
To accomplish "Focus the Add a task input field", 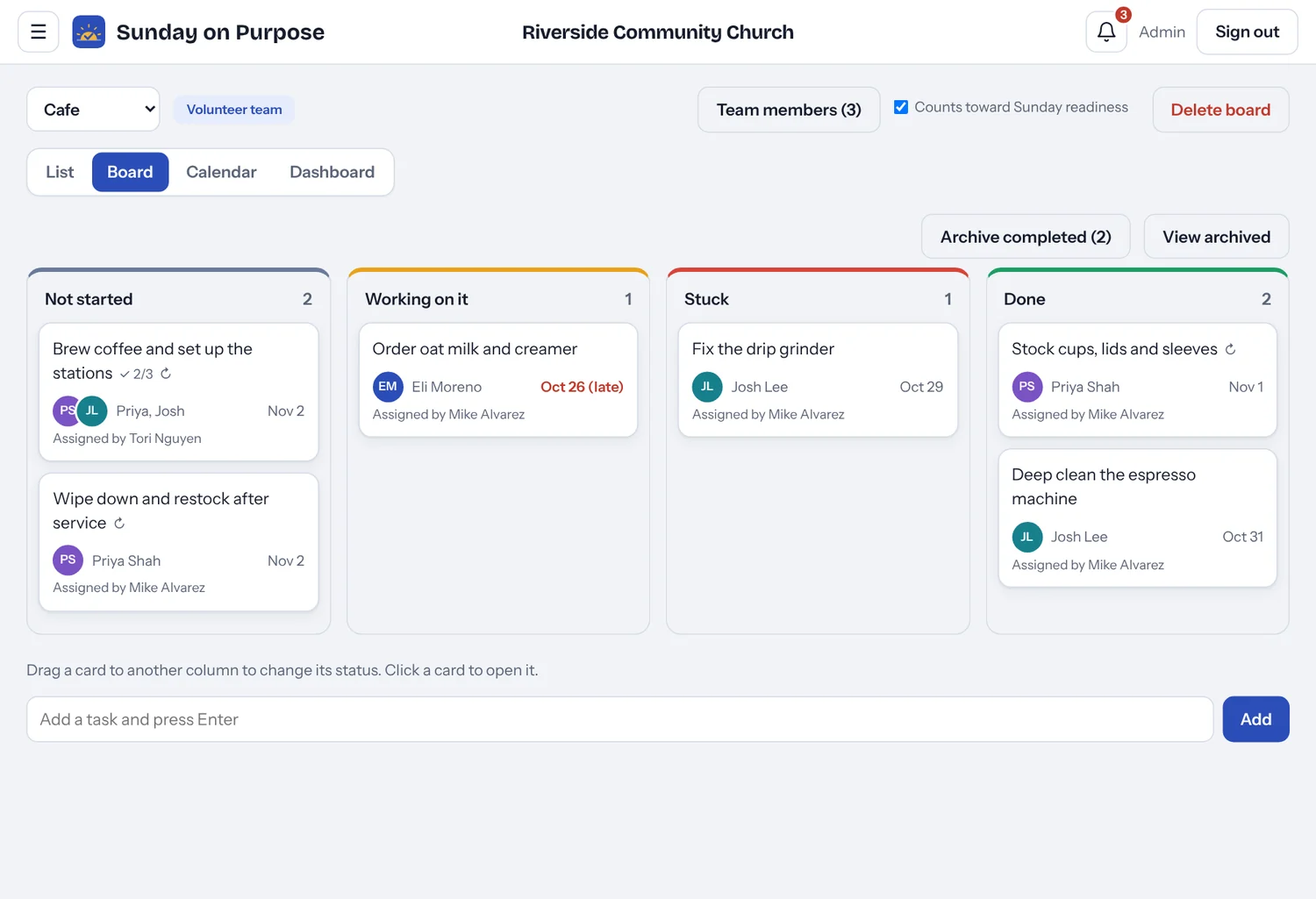I will pyautogui.click(x=620, y=719).
